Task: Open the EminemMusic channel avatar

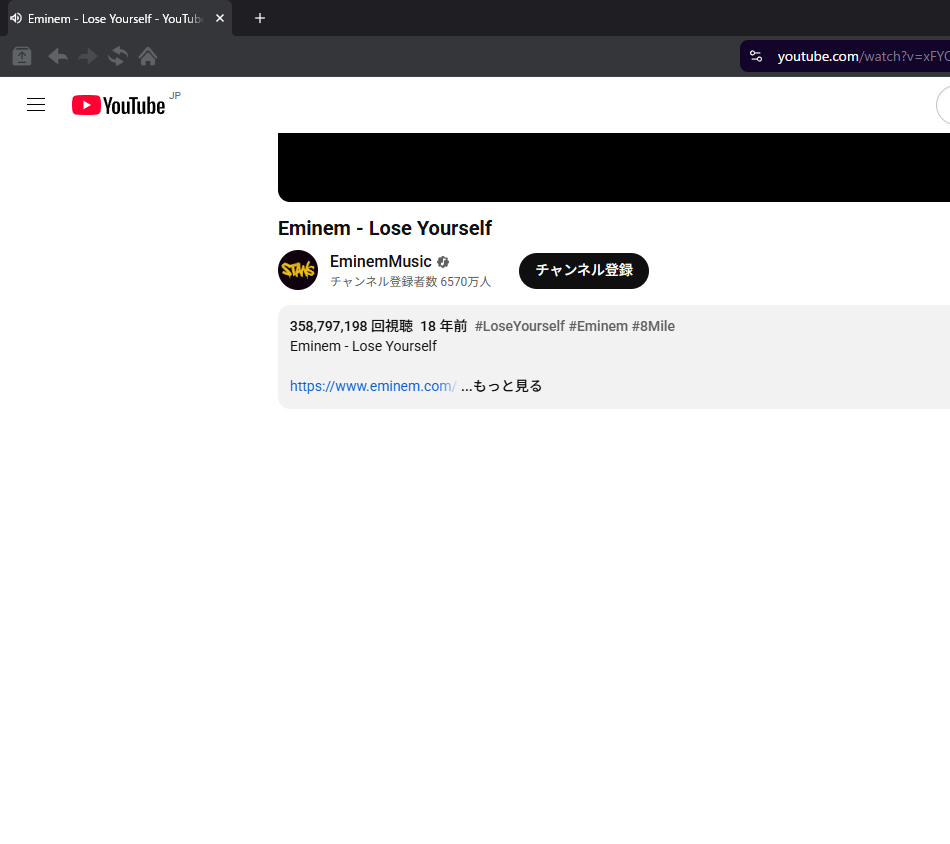Action: point(297,270)
